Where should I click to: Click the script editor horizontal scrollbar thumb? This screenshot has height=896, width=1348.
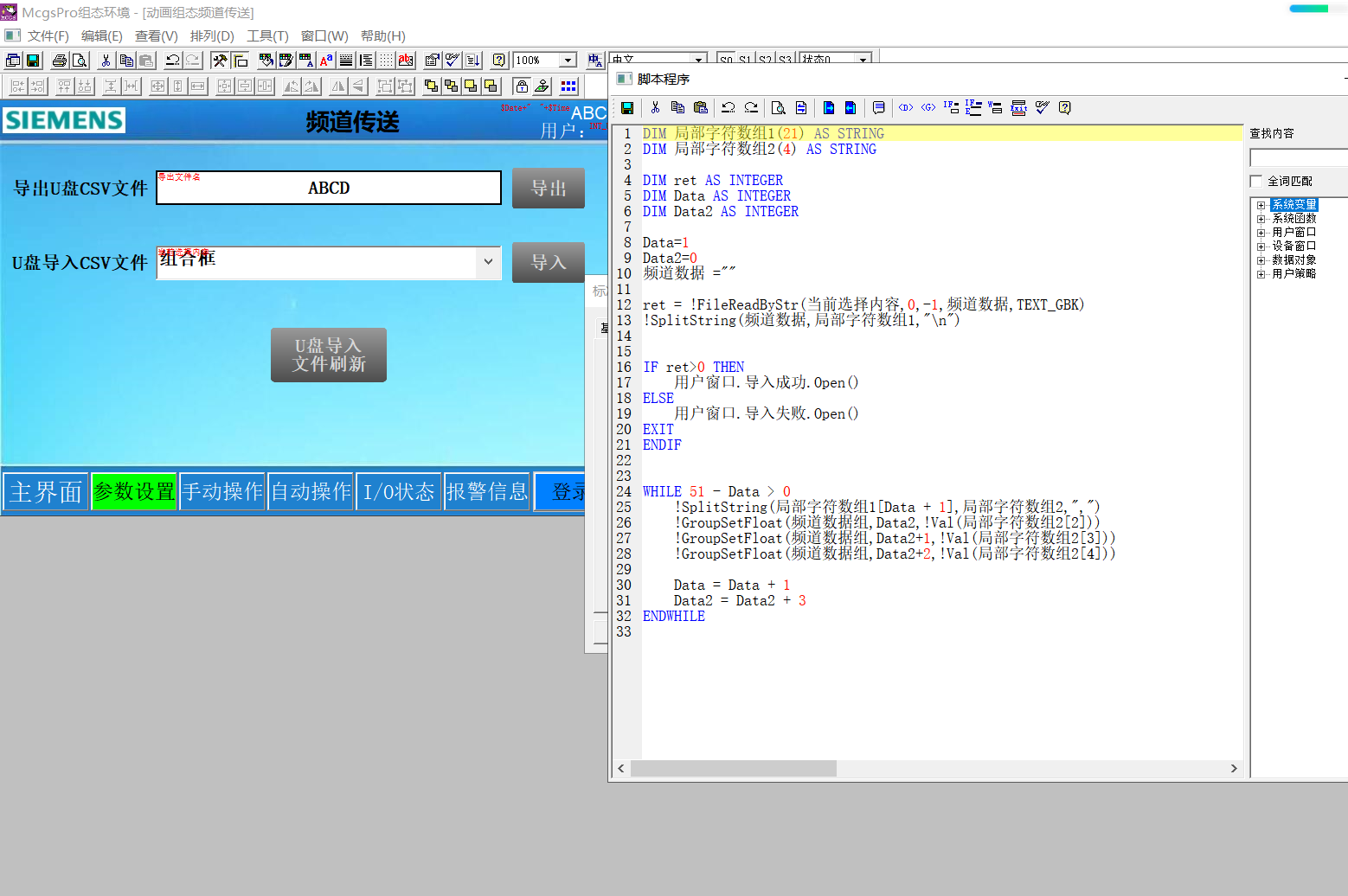coord(733,768)
